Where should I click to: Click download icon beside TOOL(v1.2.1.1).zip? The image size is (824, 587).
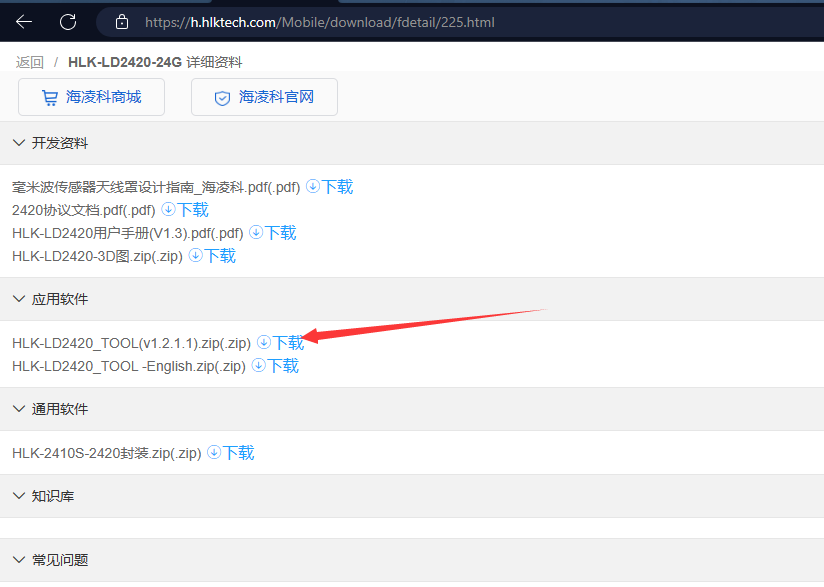264,342
